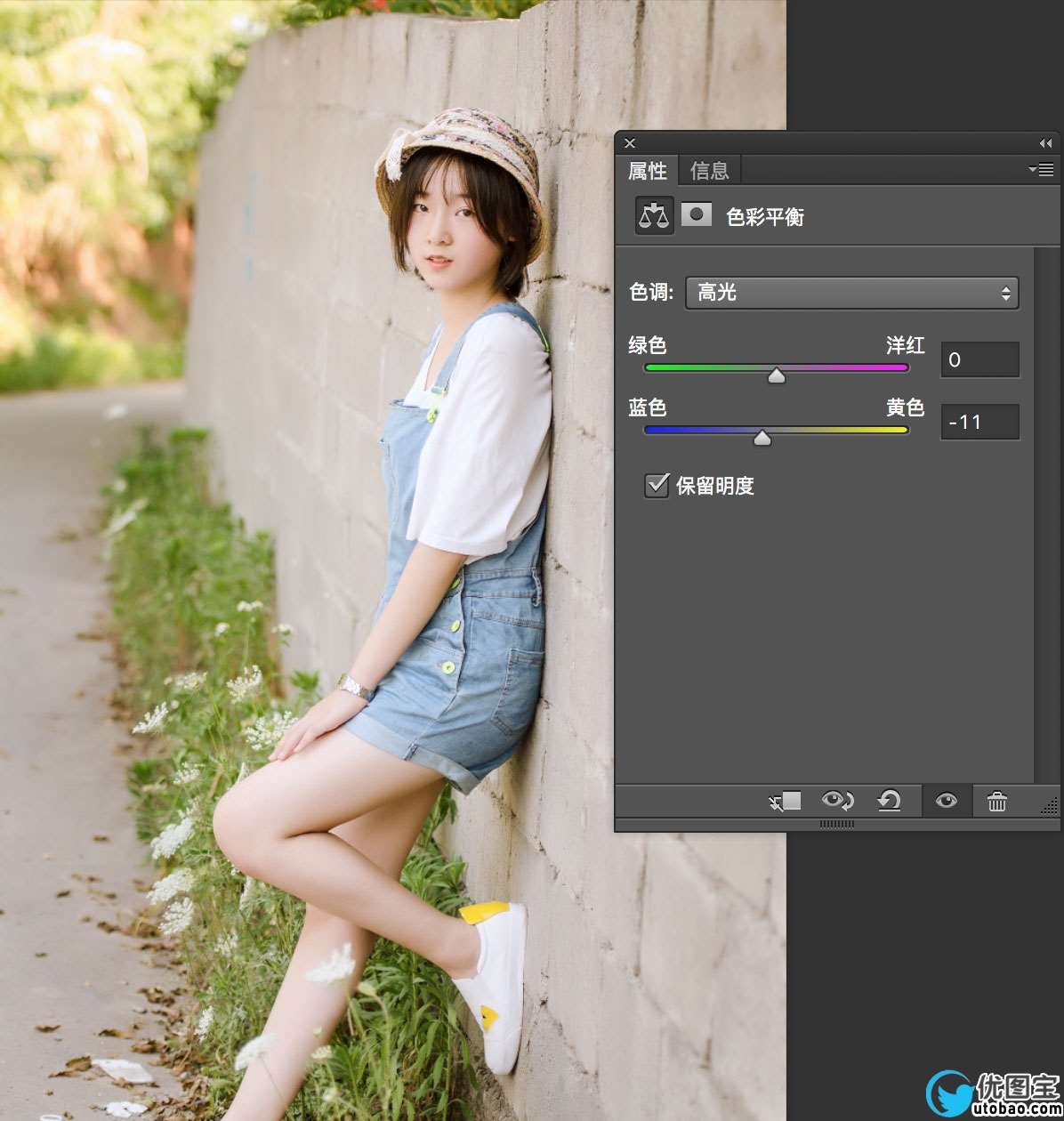
Task: Open the 色调 dropdown showing 高光
Action: click(851, 293)
